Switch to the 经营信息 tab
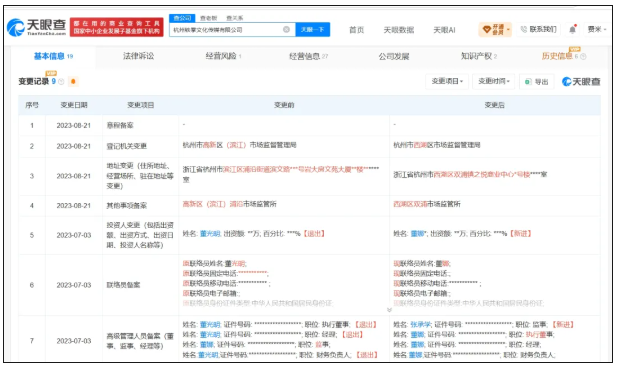 tap(308, 56)
